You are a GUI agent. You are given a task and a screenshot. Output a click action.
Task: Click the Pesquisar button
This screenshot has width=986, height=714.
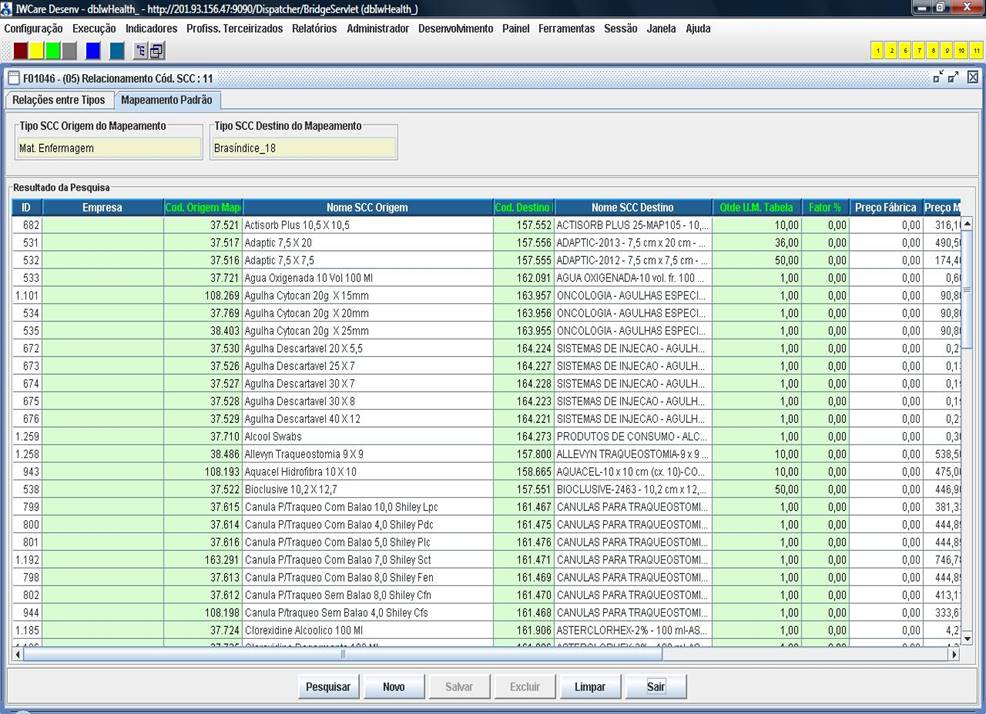(x=328, y=687)
